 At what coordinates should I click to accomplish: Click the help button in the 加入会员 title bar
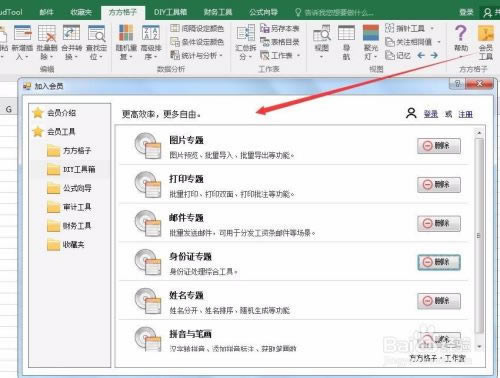457,84
